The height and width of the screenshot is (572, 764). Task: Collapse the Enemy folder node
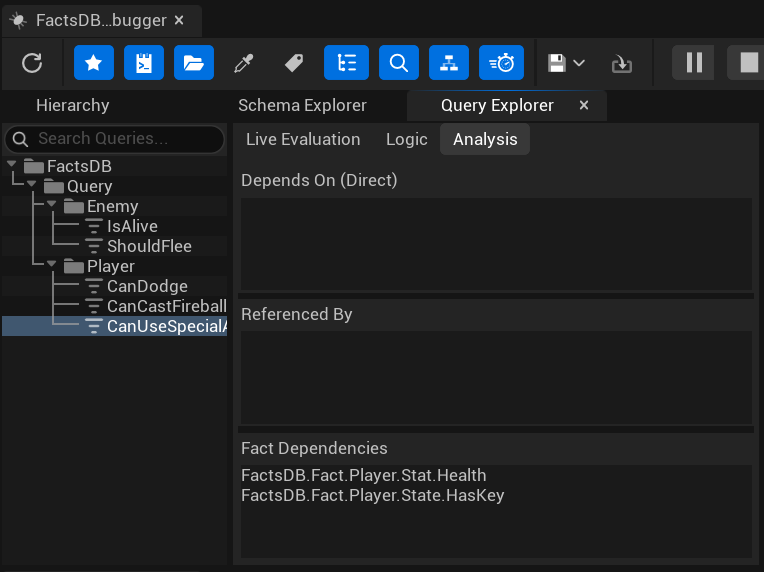click(x=52, y=204)
